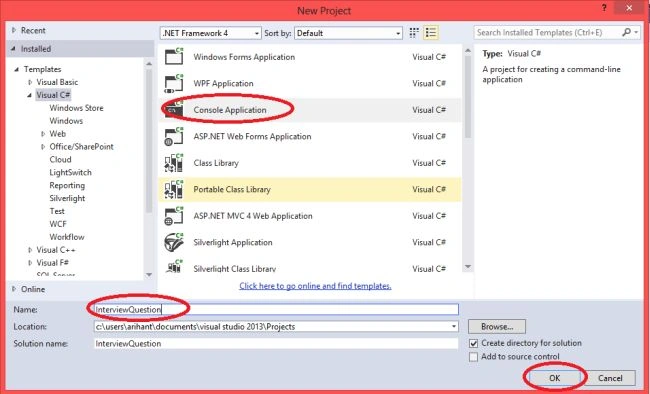
Task: Click the Windows Forms Application template icon
Action: [x=174, y=56]
